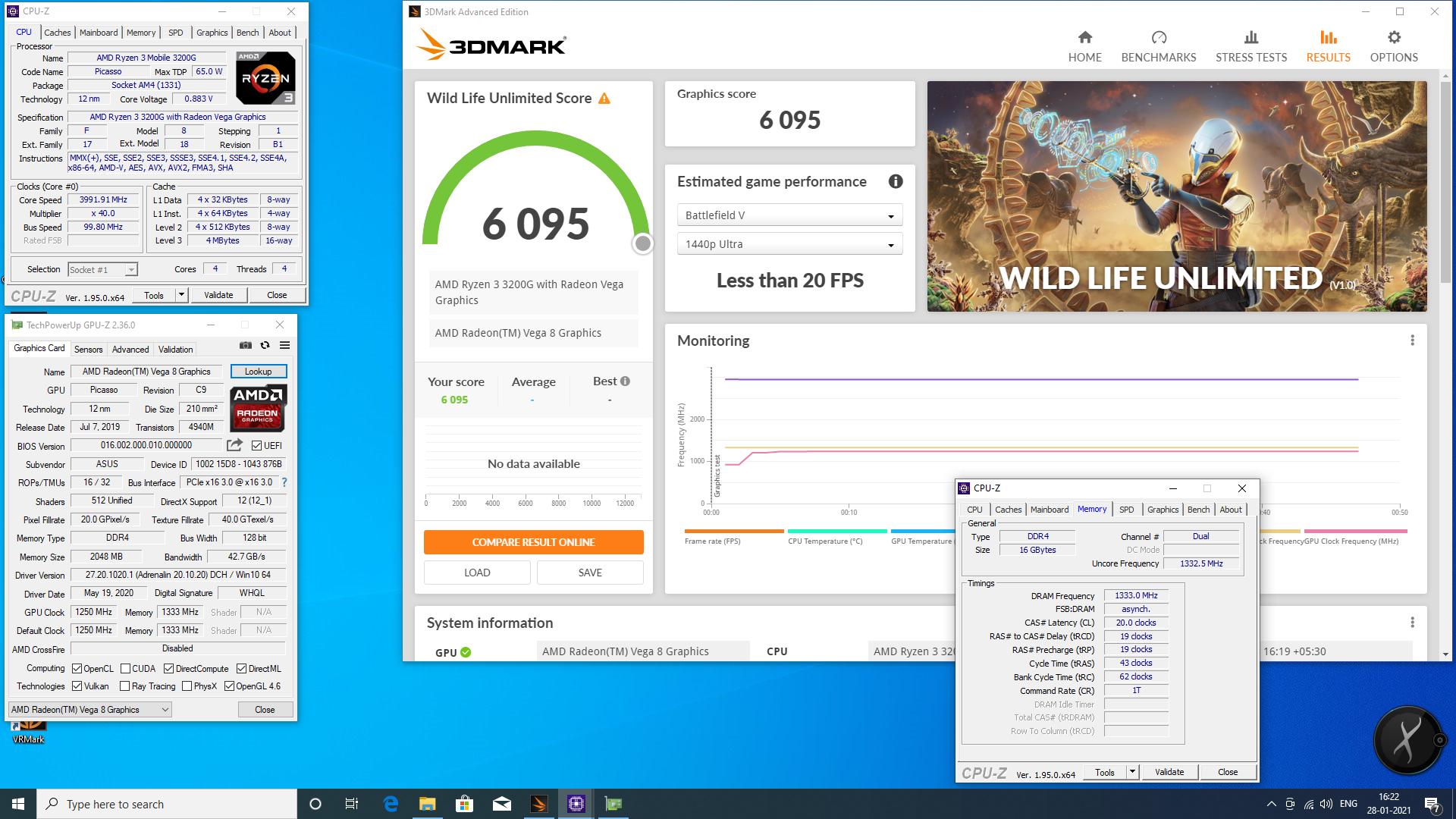Open Cortana circle on the taskbar
Screen dimensions: 1456x819
(315, 804)
